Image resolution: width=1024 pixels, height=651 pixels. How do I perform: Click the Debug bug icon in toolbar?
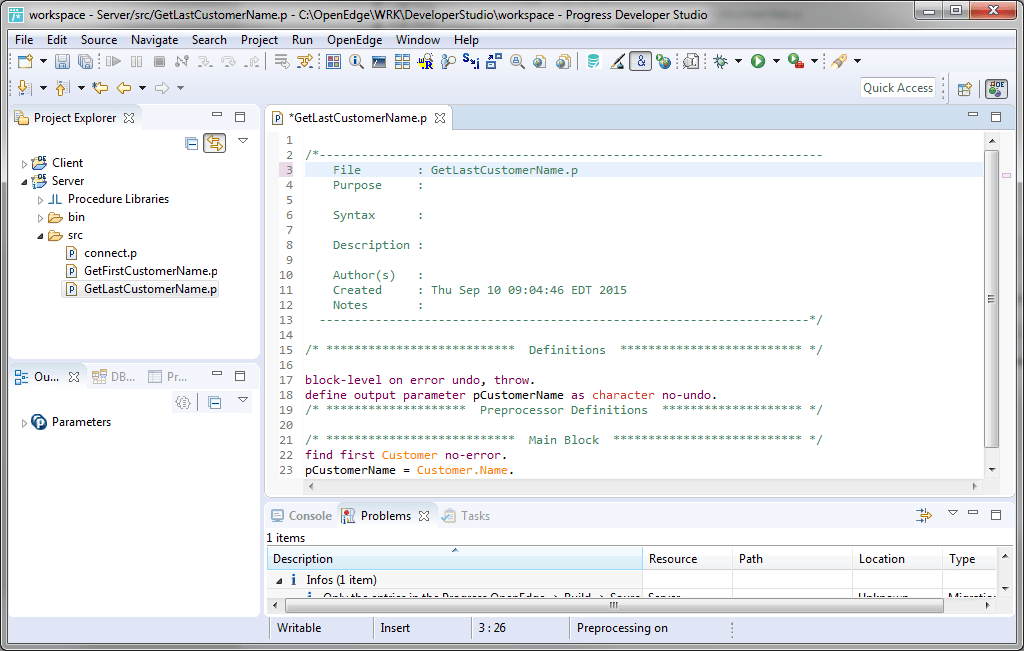coord(720,62)
